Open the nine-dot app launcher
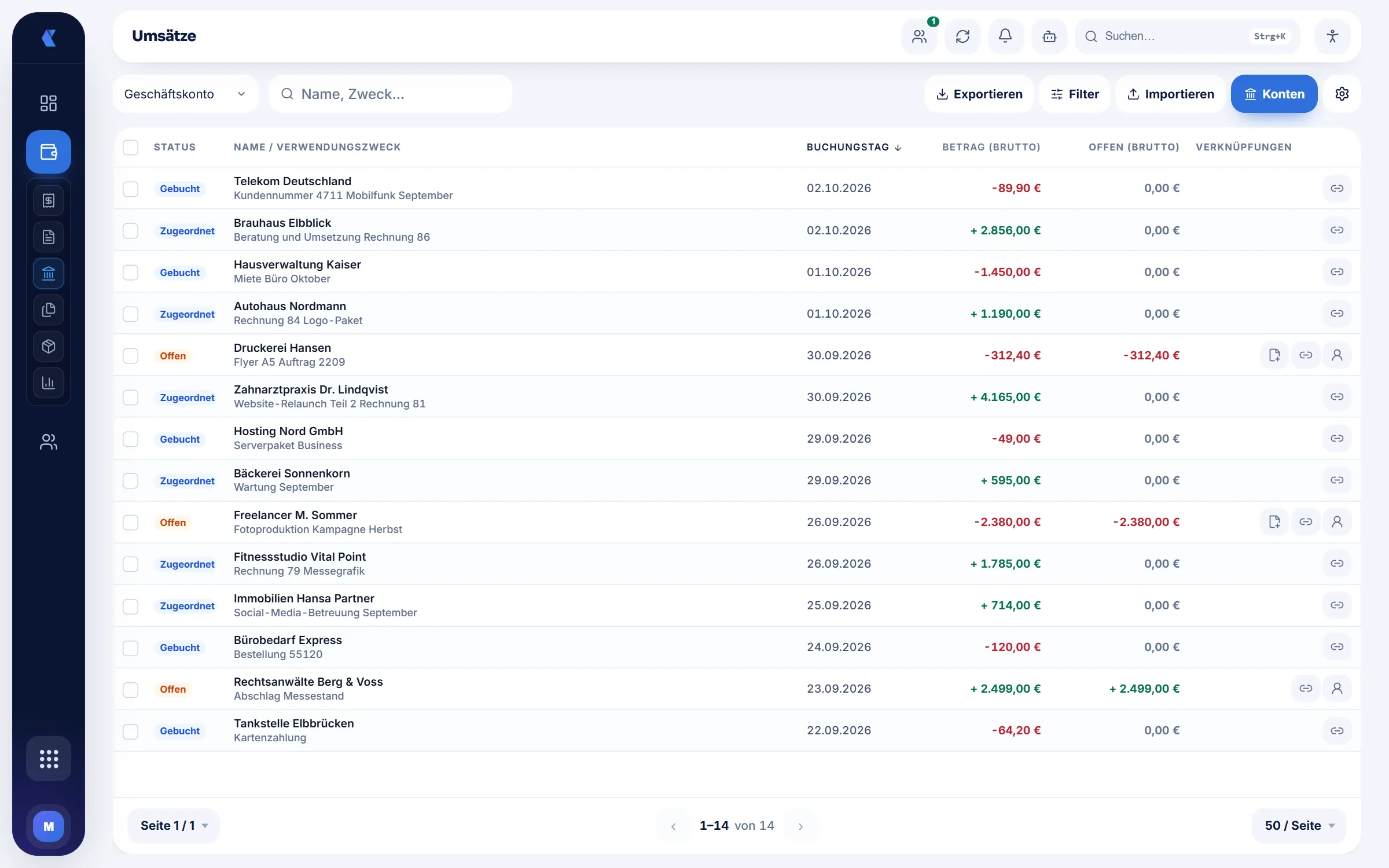Viewport: 1389px width, 868px height. coord(49,759)
